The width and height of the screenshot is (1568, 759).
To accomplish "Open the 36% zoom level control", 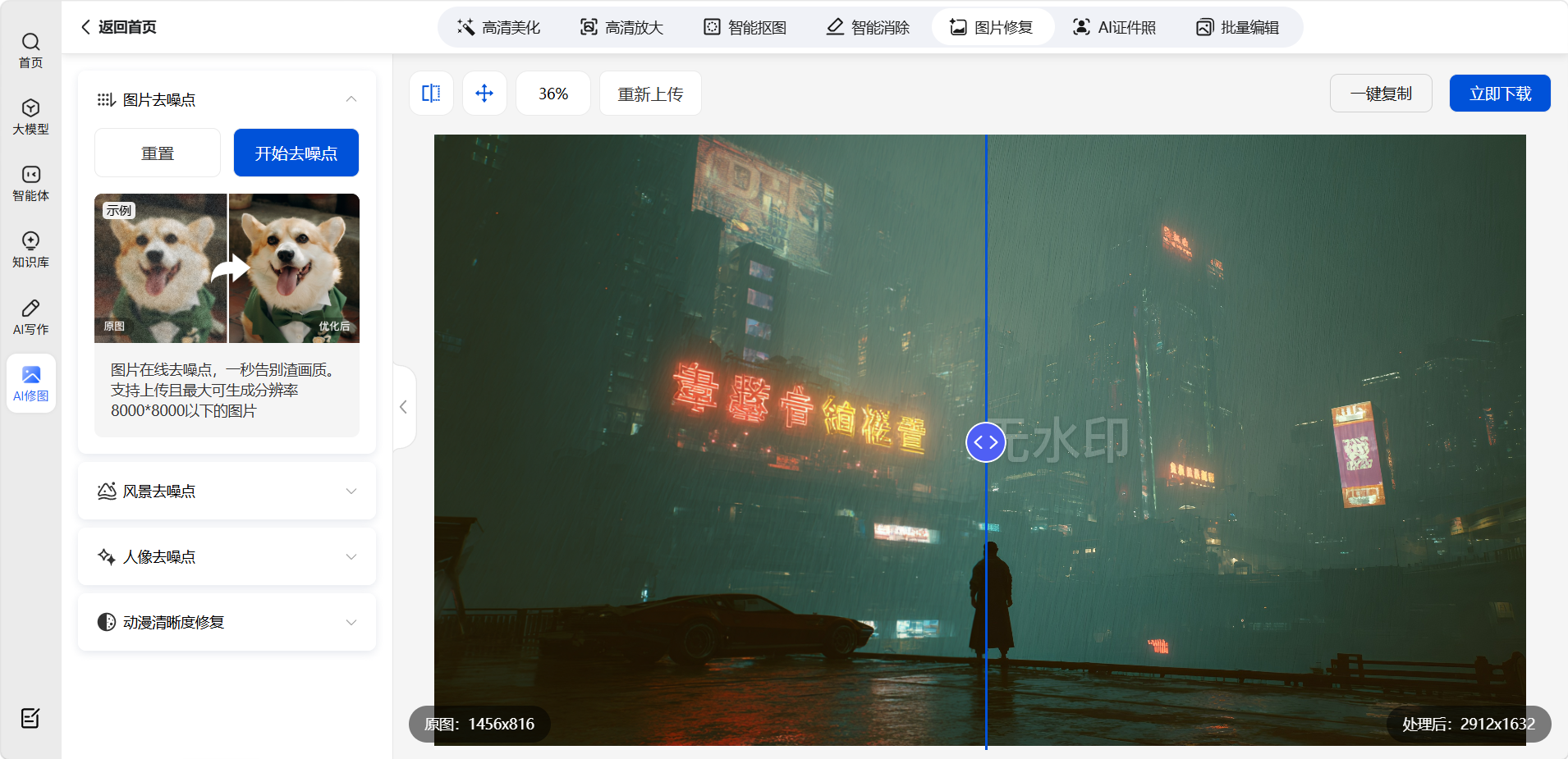I will pos(553,94).
